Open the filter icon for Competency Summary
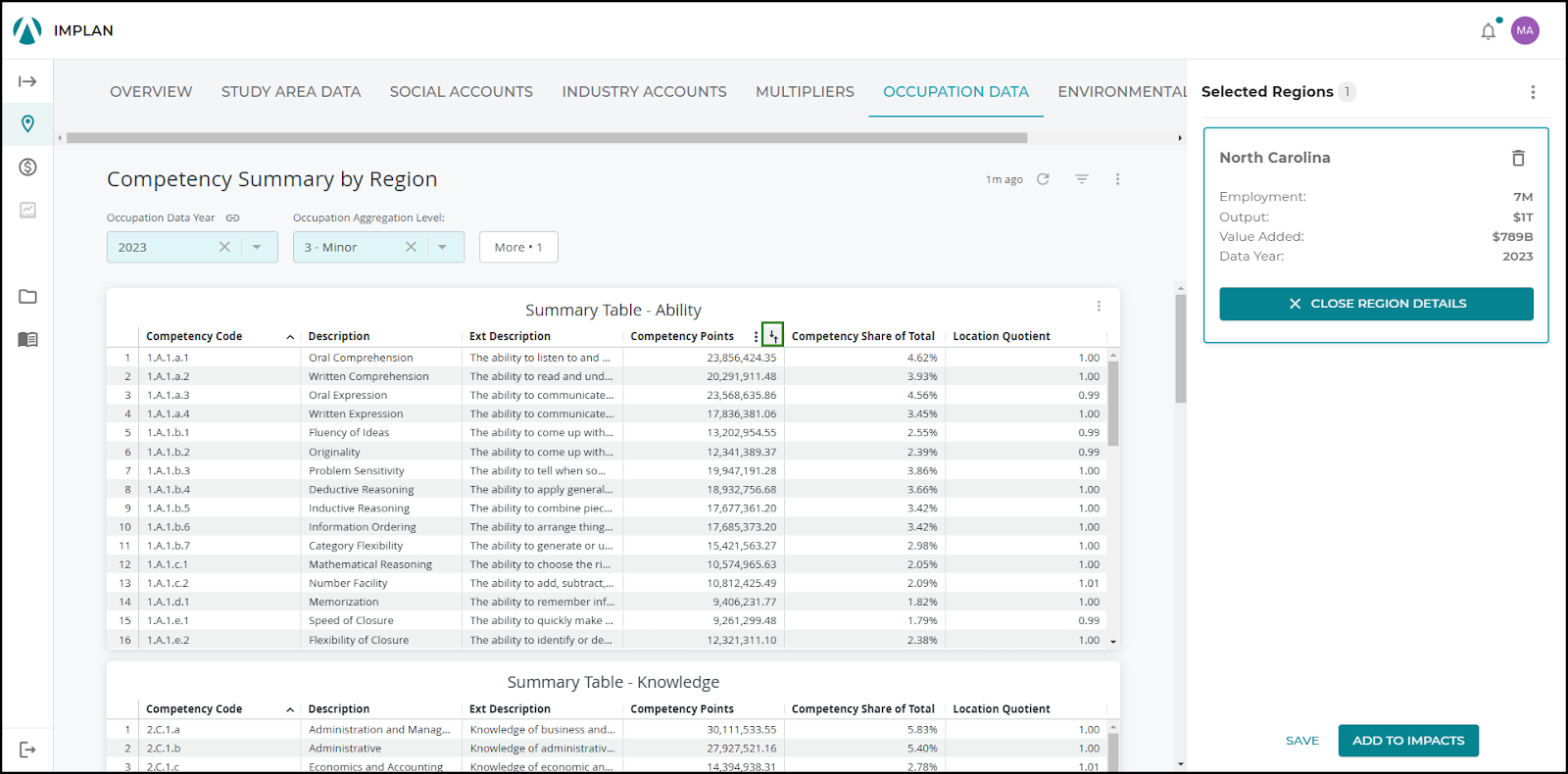Viewport: 1568px width, 774px height. coord(1082,179)
